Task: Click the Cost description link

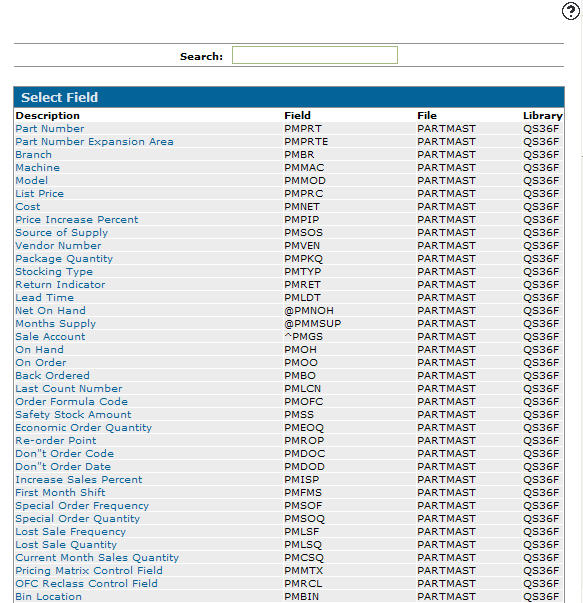Action: coord(28,207)
